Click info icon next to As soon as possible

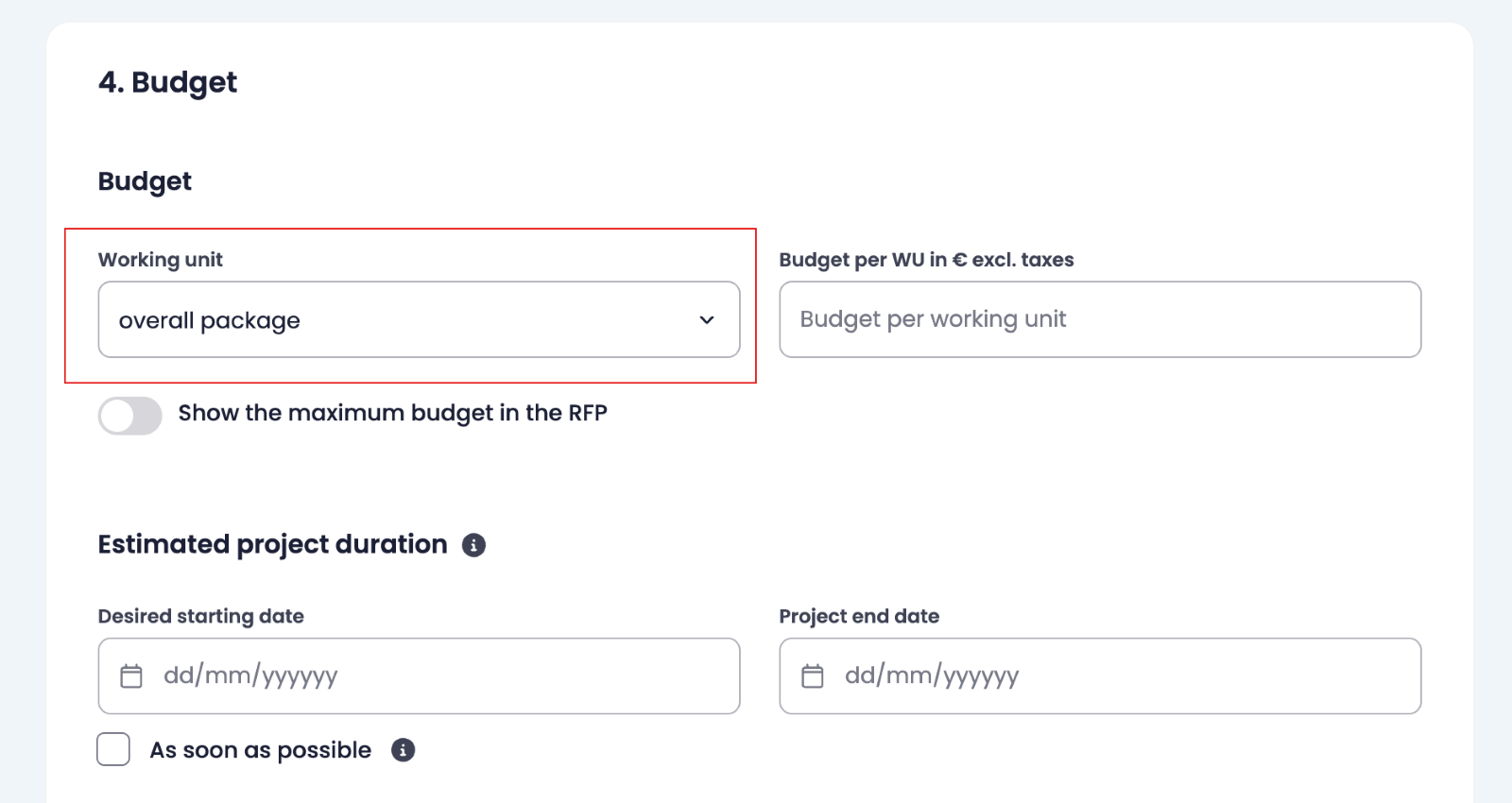[404, 750]
